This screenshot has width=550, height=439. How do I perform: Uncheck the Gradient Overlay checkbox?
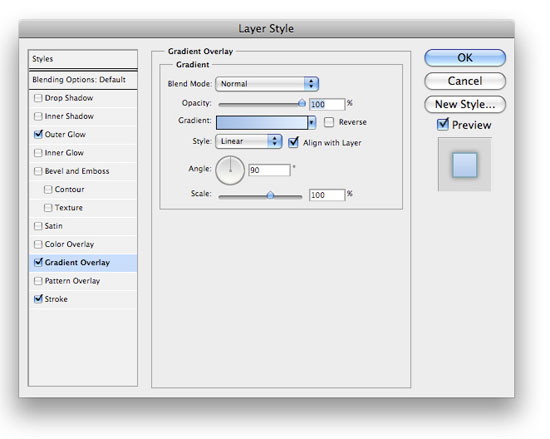(38, 262)
